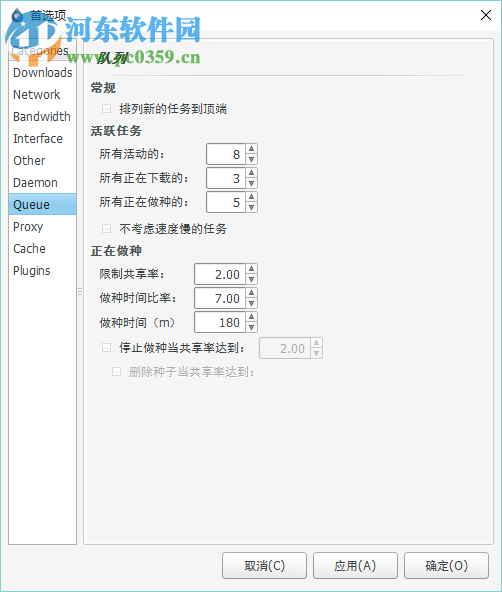The width and height of the screenshot is (502, 592).
Task: Toggle 不考虑速度慢的任务 checkbox
Action: [x=106, y=228]
